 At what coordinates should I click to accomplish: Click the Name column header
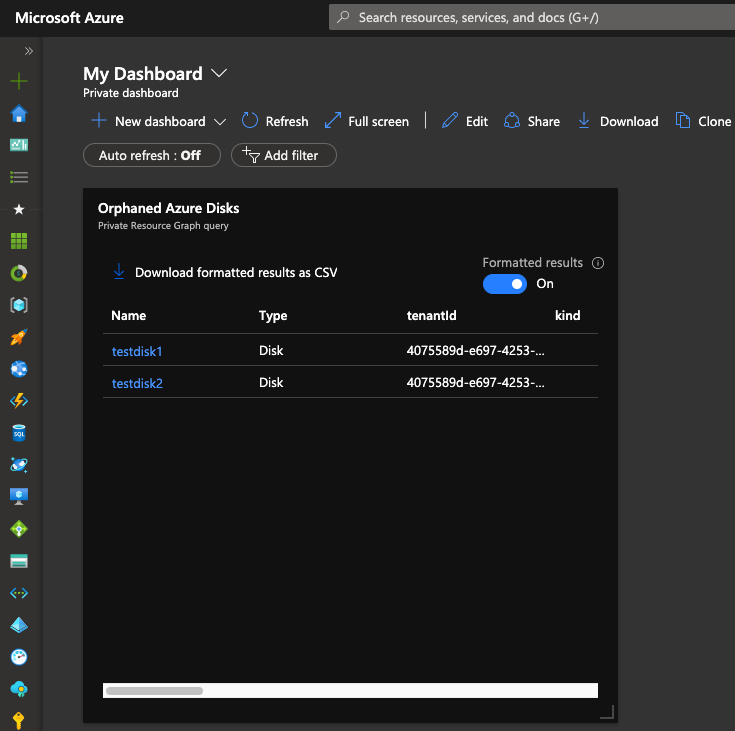tap(128, 316)
